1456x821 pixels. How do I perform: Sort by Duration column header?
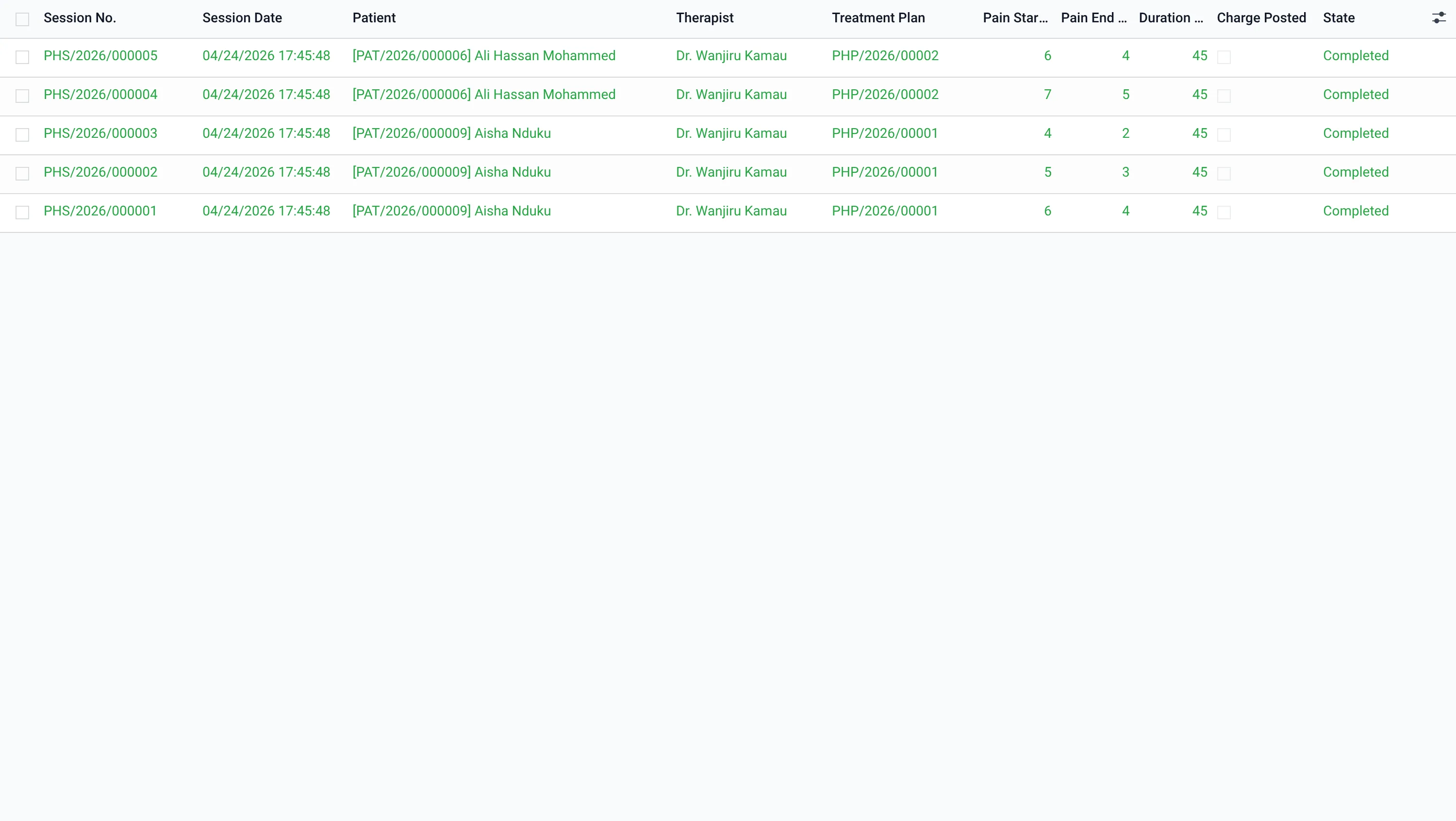(1171, 18)
